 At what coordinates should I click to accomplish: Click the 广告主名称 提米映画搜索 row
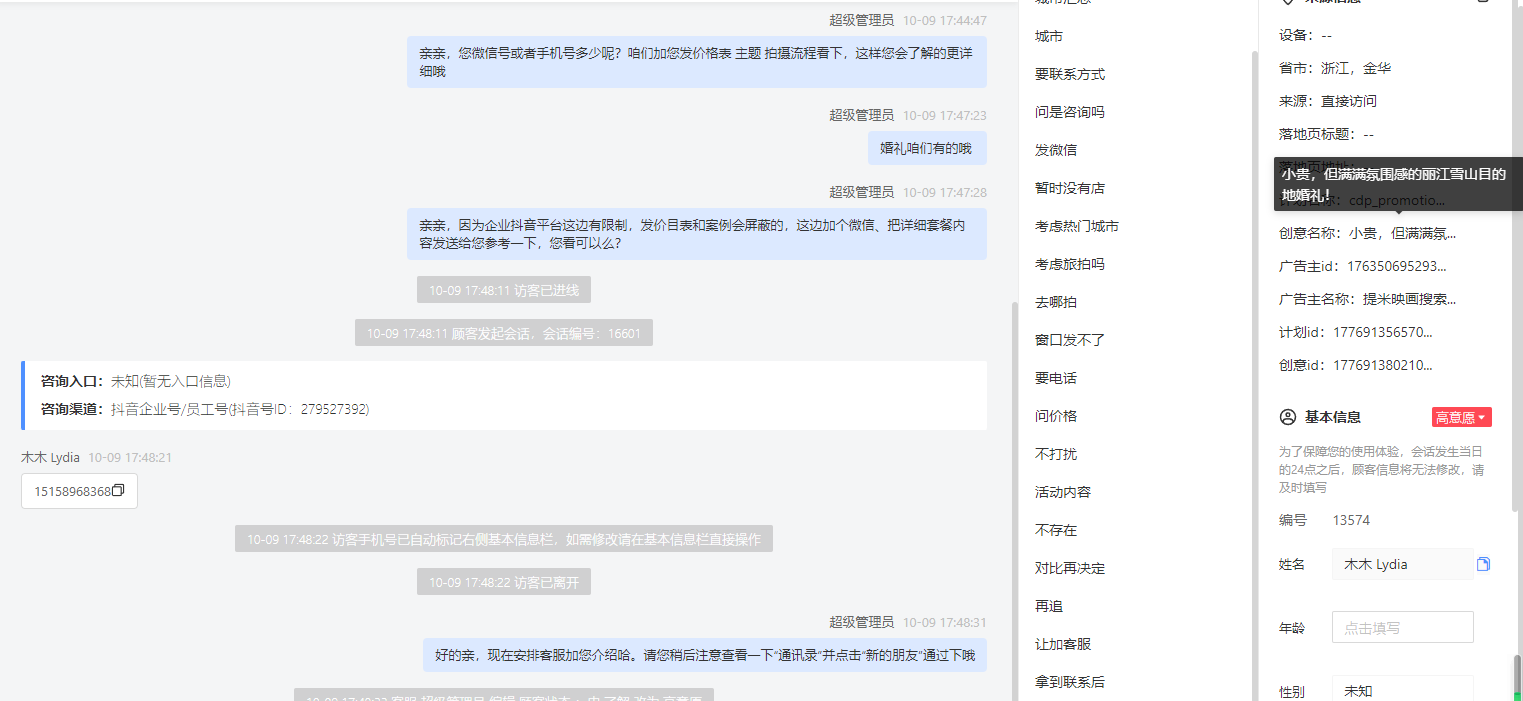pos(1367,299)
